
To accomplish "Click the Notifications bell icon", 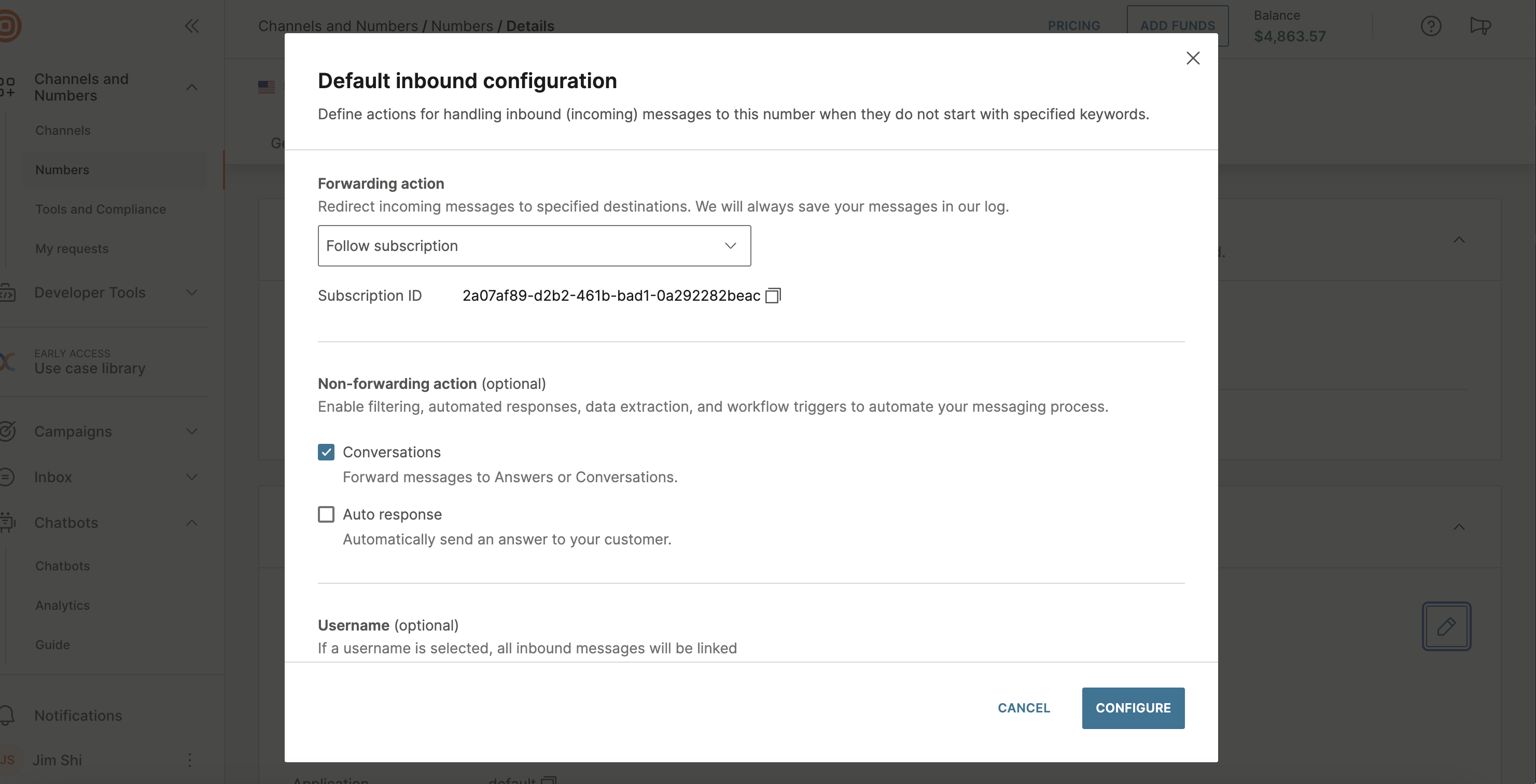I will point(7,715).
